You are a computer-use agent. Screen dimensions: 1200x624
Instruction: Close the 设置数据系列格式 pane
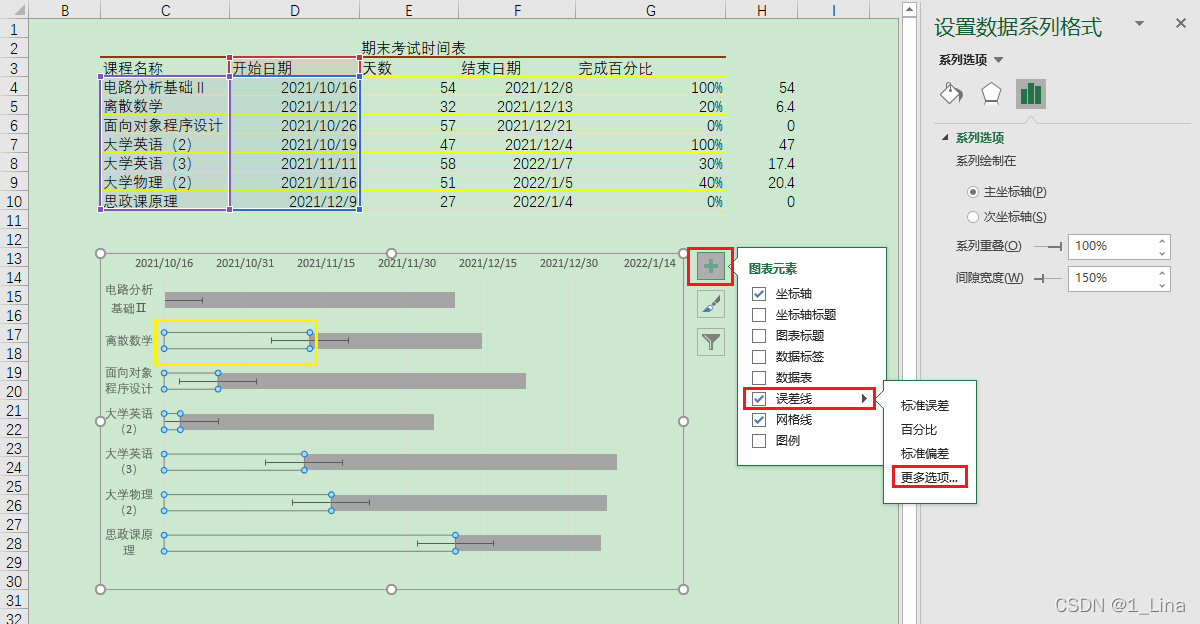tap(1180, 24)
